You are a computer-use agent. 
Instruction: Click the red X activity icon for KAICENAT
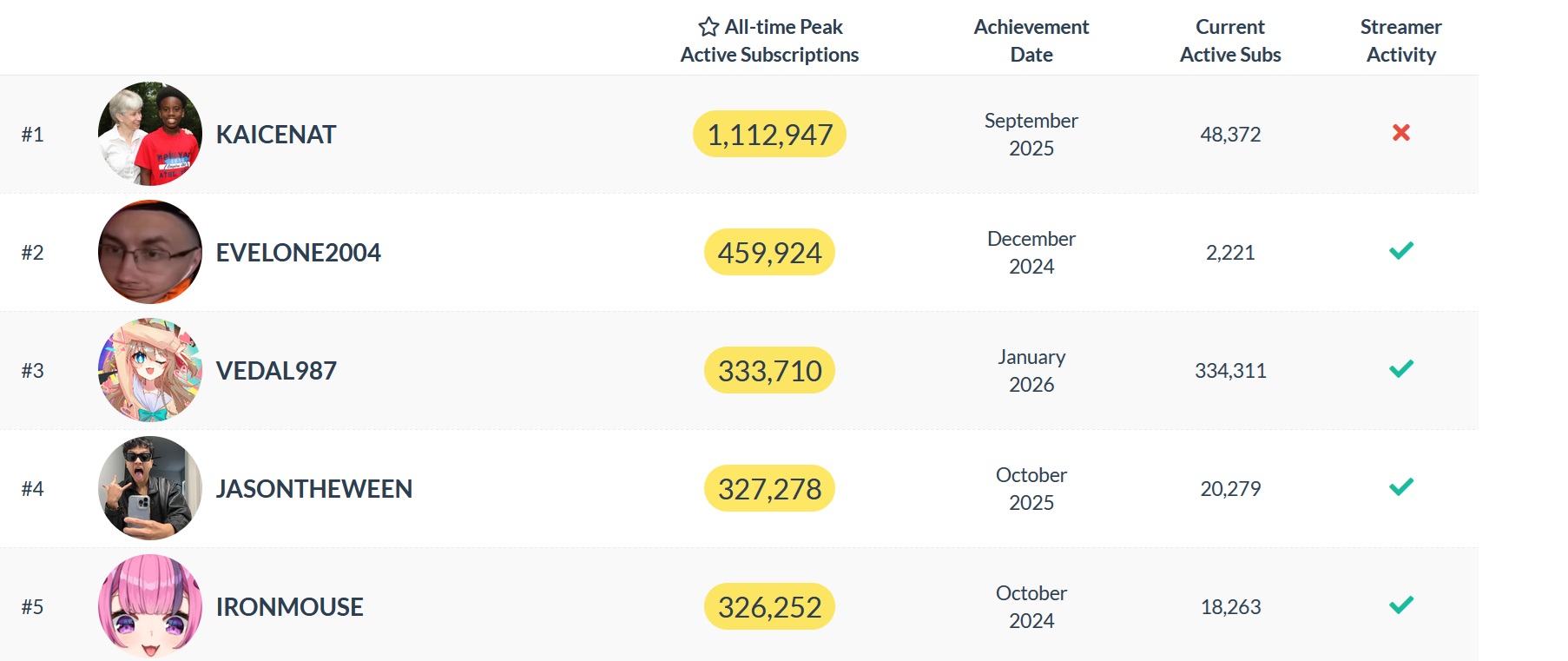pos(1400,132)
